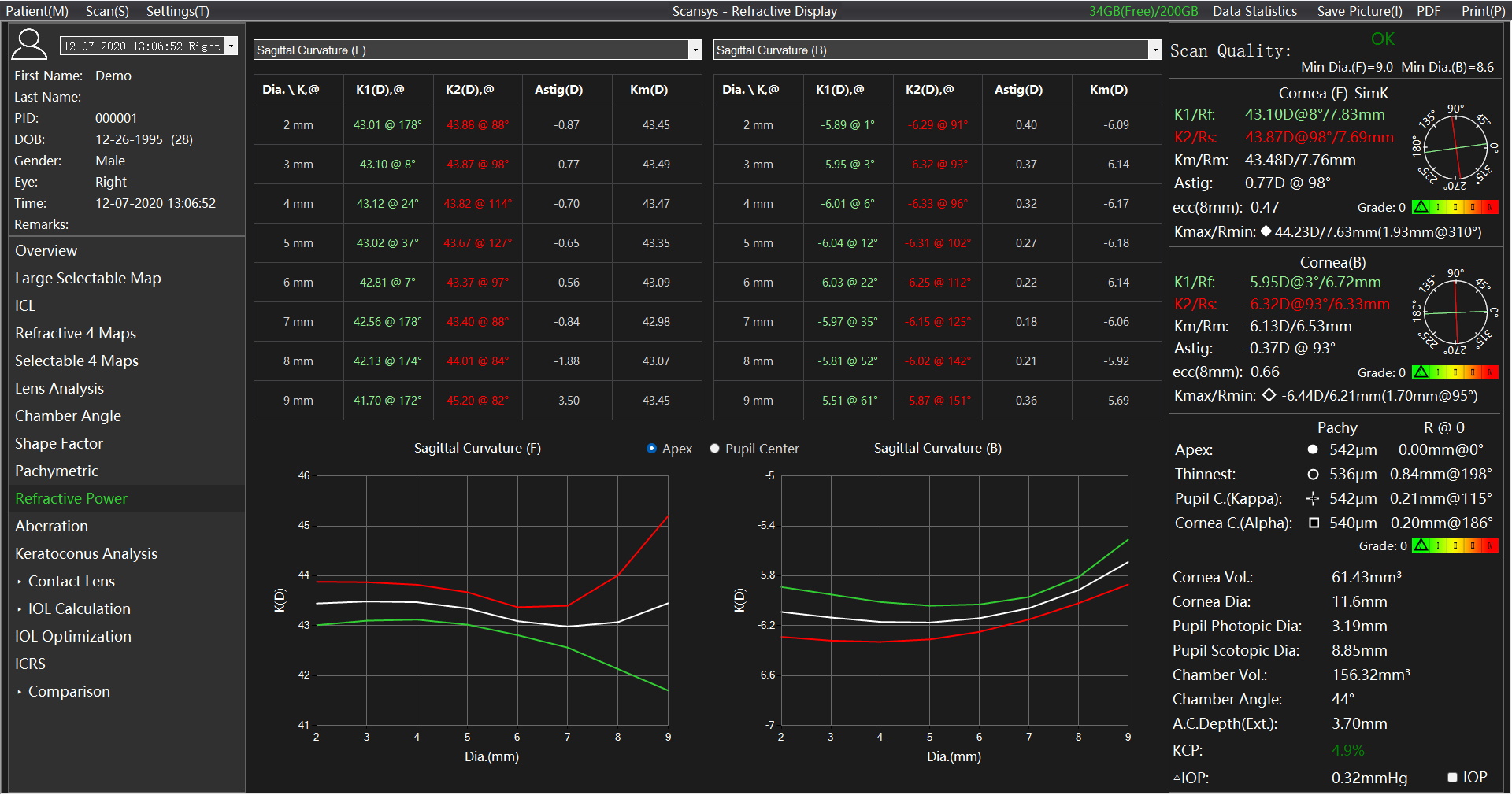Image resolution: width=1512 pixels, height=795 pixels.
Task: Click the hollow diamond Kmax marker icon
Action: click(x=1269, y=395)
